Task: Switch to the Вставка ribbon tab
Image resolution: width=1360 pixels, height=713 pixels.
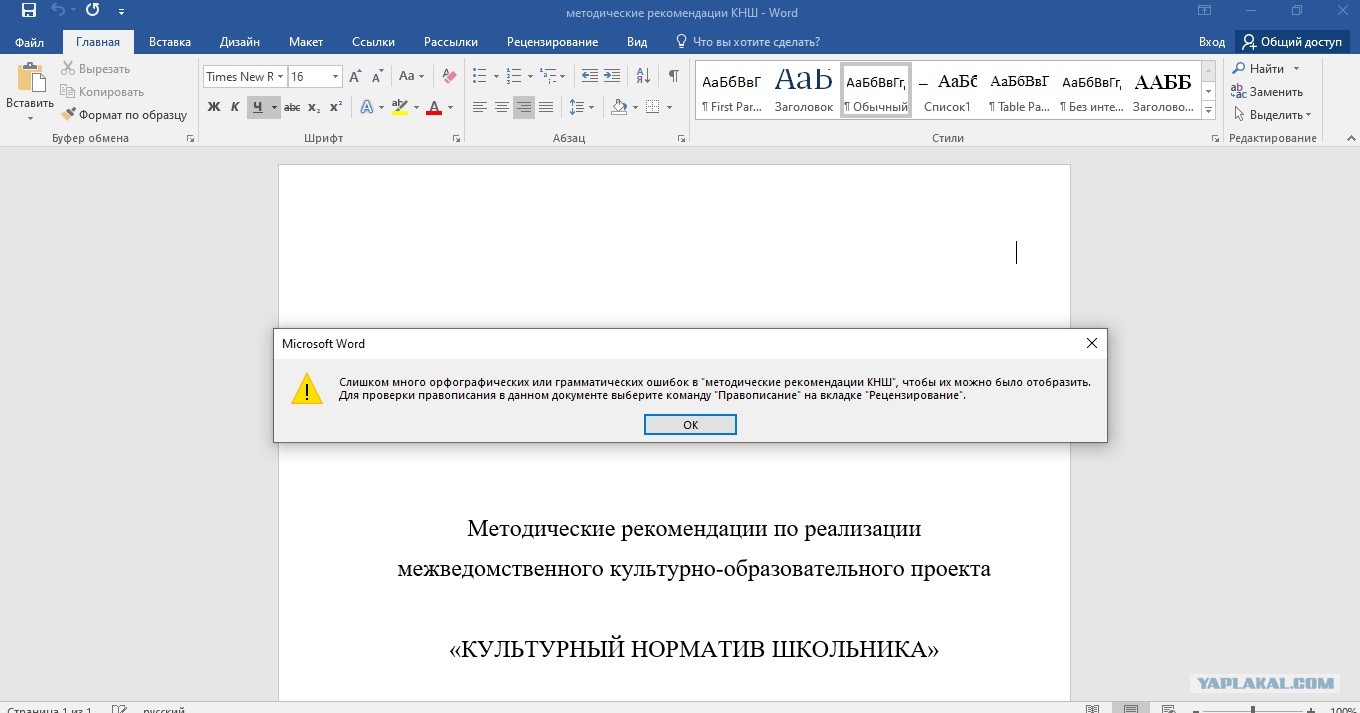Action: [170, 42]
